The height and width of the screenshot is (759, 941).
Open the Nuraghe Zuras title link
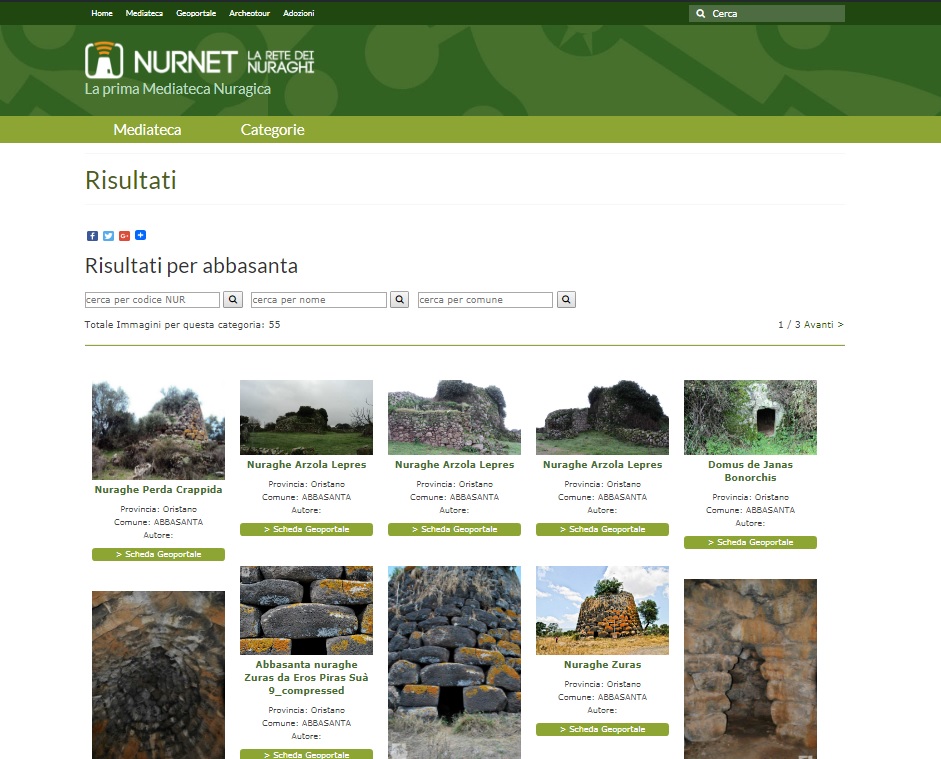tap(603, 665)
